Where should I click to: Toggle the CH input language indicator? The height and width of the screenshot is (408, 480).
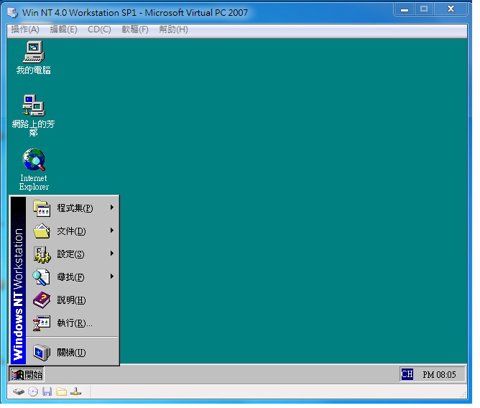pos(407,374)
